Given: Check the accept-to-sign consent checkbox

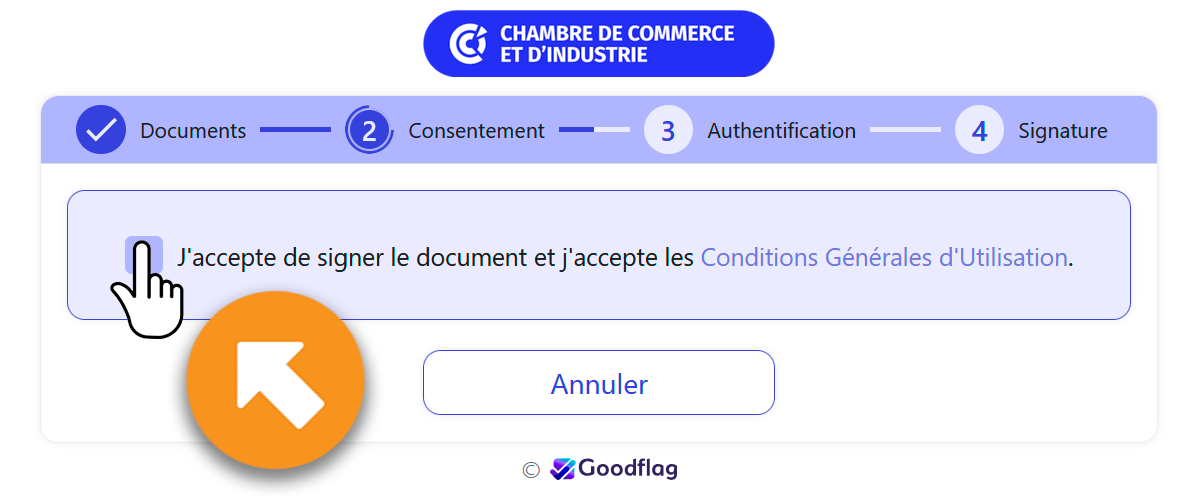Looking at the screenshot, I should pyautogui.click(x=144, y=254).
